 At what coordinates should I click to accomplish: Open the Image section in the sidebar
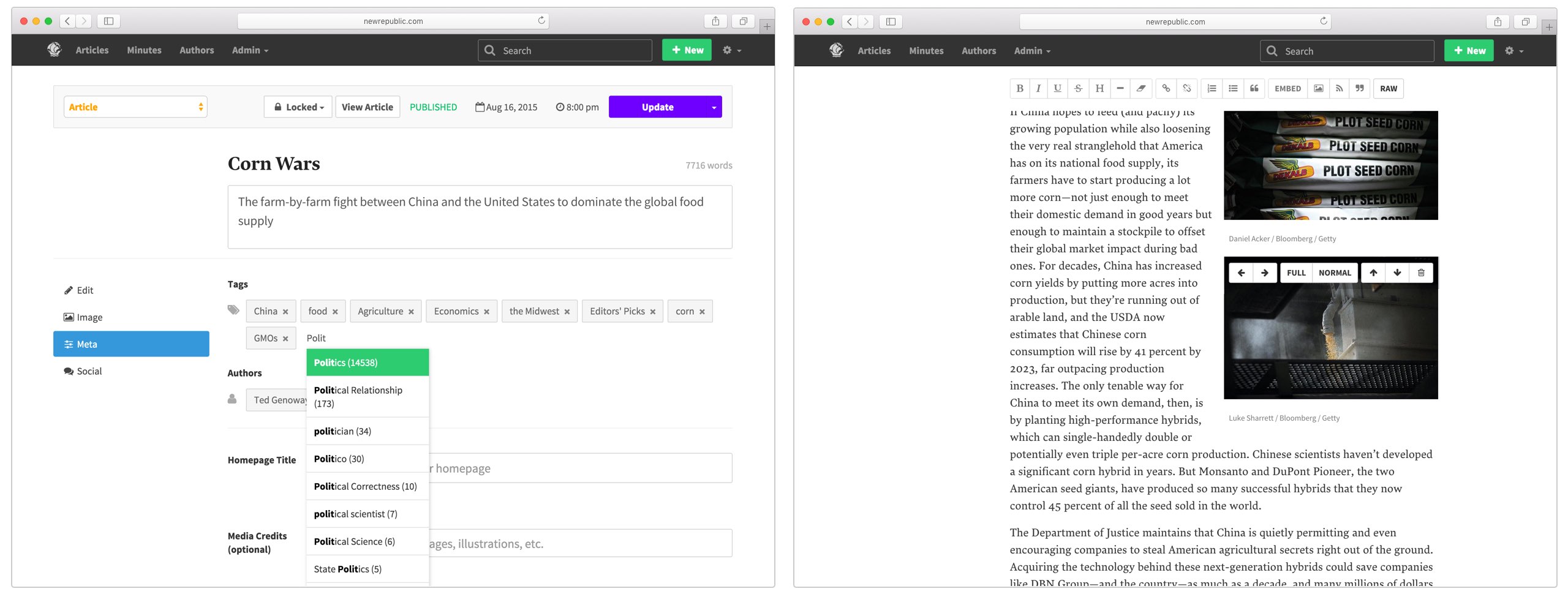coord(131,317)
